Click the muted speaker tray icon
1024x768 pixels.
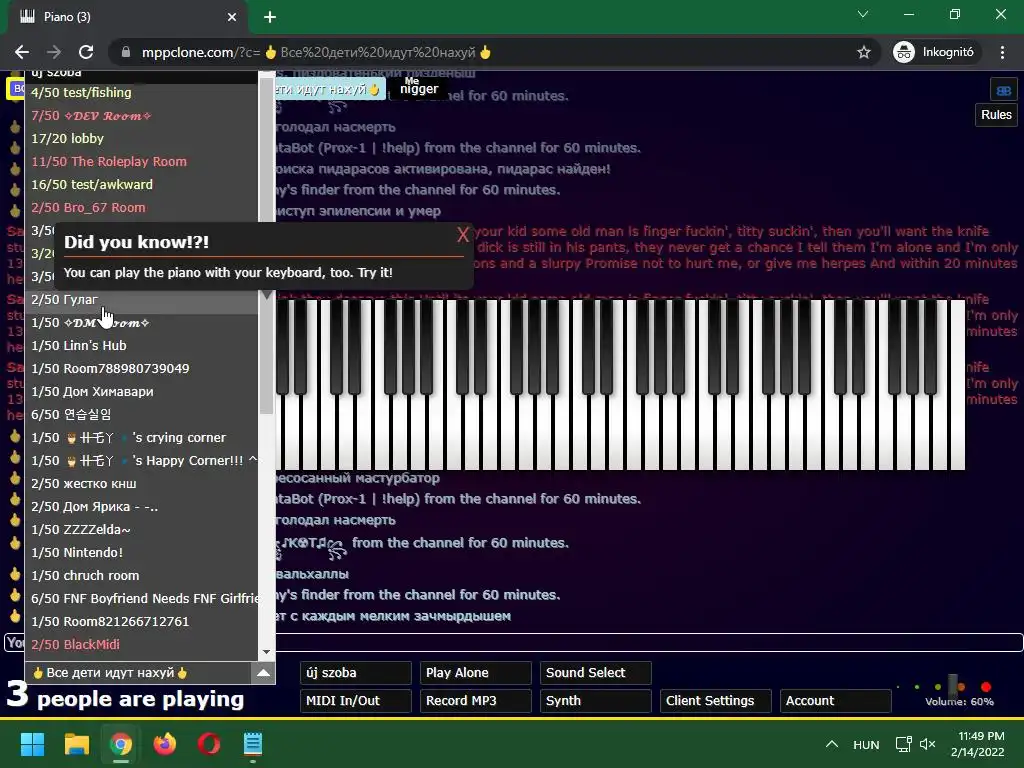click(x=927, y=744)
